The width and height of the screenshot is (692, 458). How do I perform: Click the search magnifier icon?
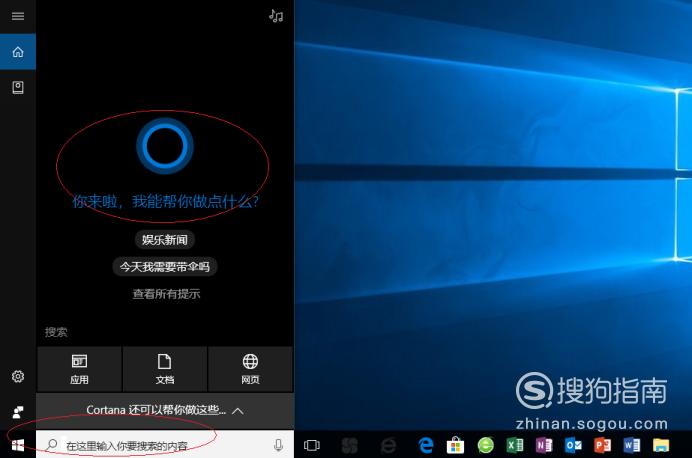click(x=52, y=444)
